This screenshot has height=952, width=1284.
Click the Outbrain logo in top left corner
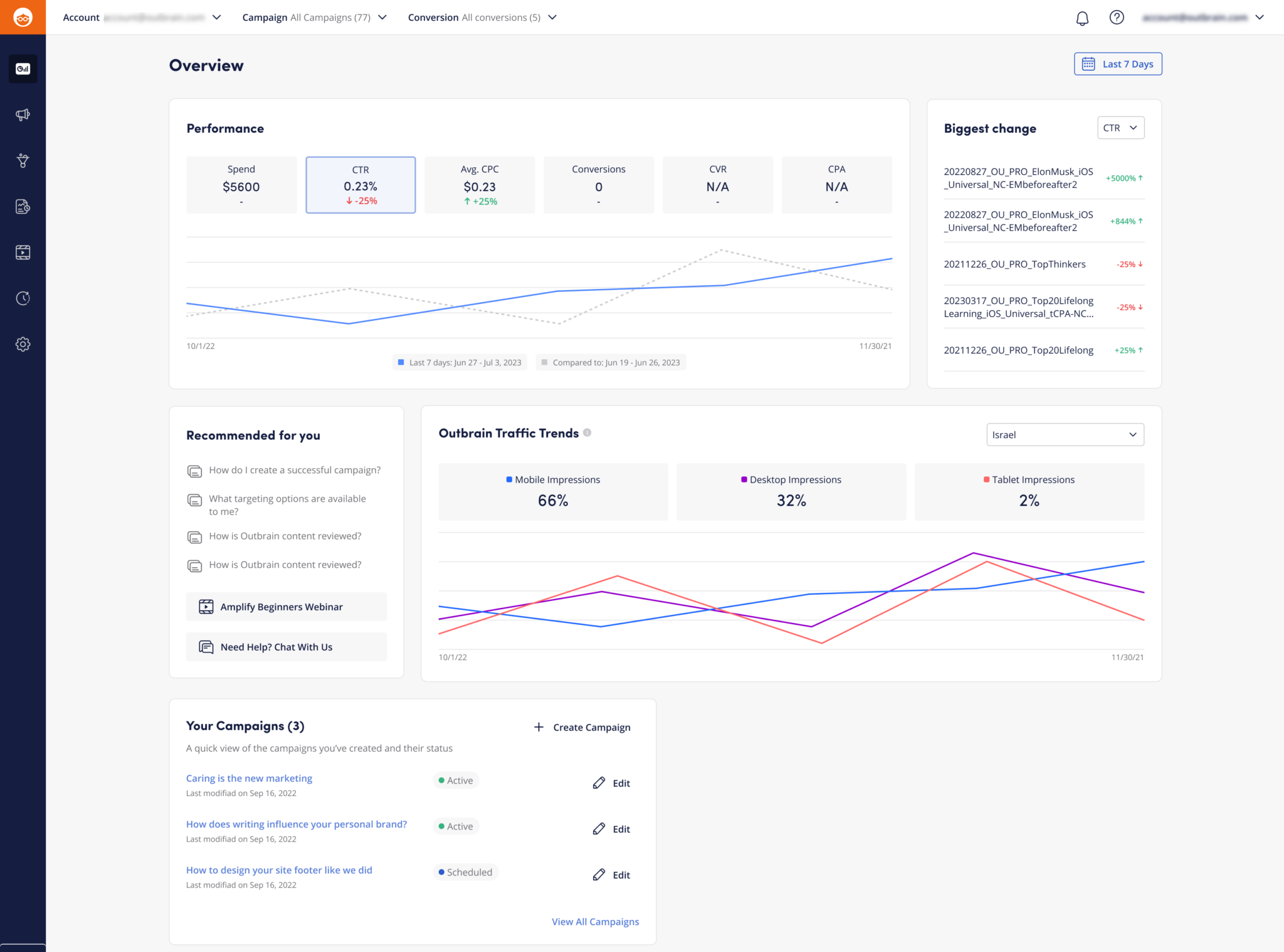coord(23,18)
